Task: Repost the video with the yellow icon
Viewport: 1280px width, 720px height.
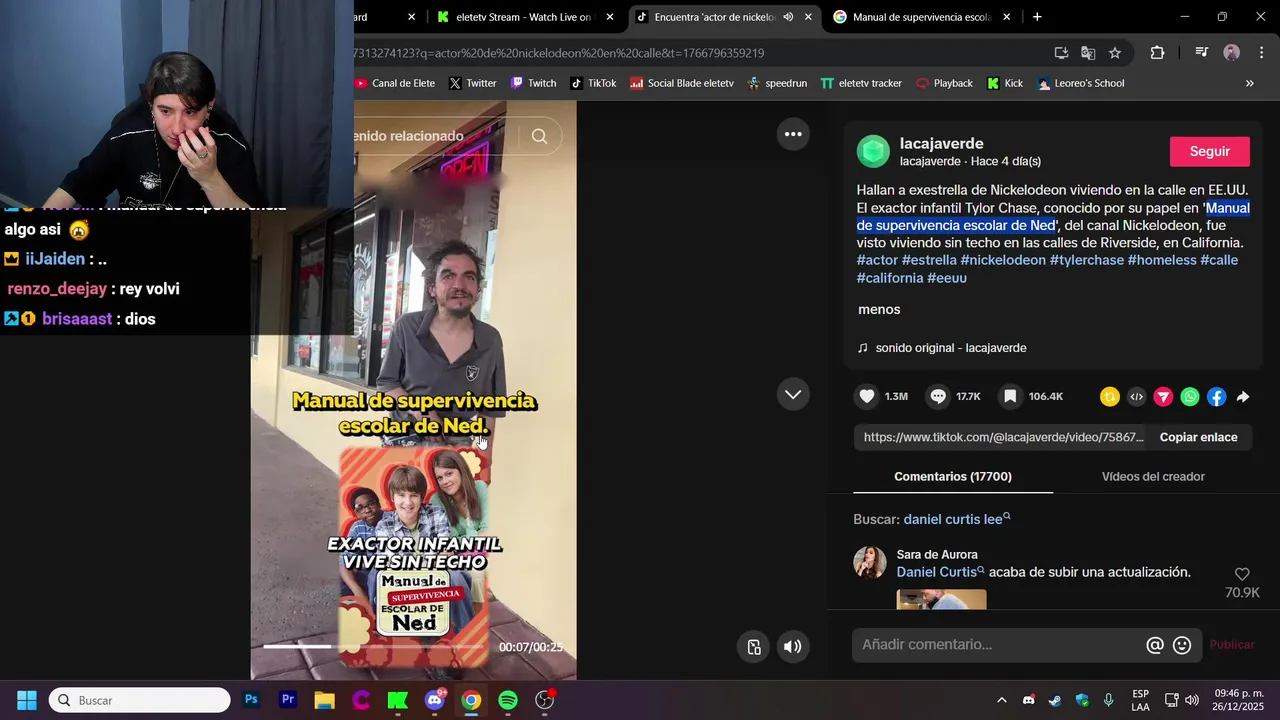Action: pos(1109,397)
